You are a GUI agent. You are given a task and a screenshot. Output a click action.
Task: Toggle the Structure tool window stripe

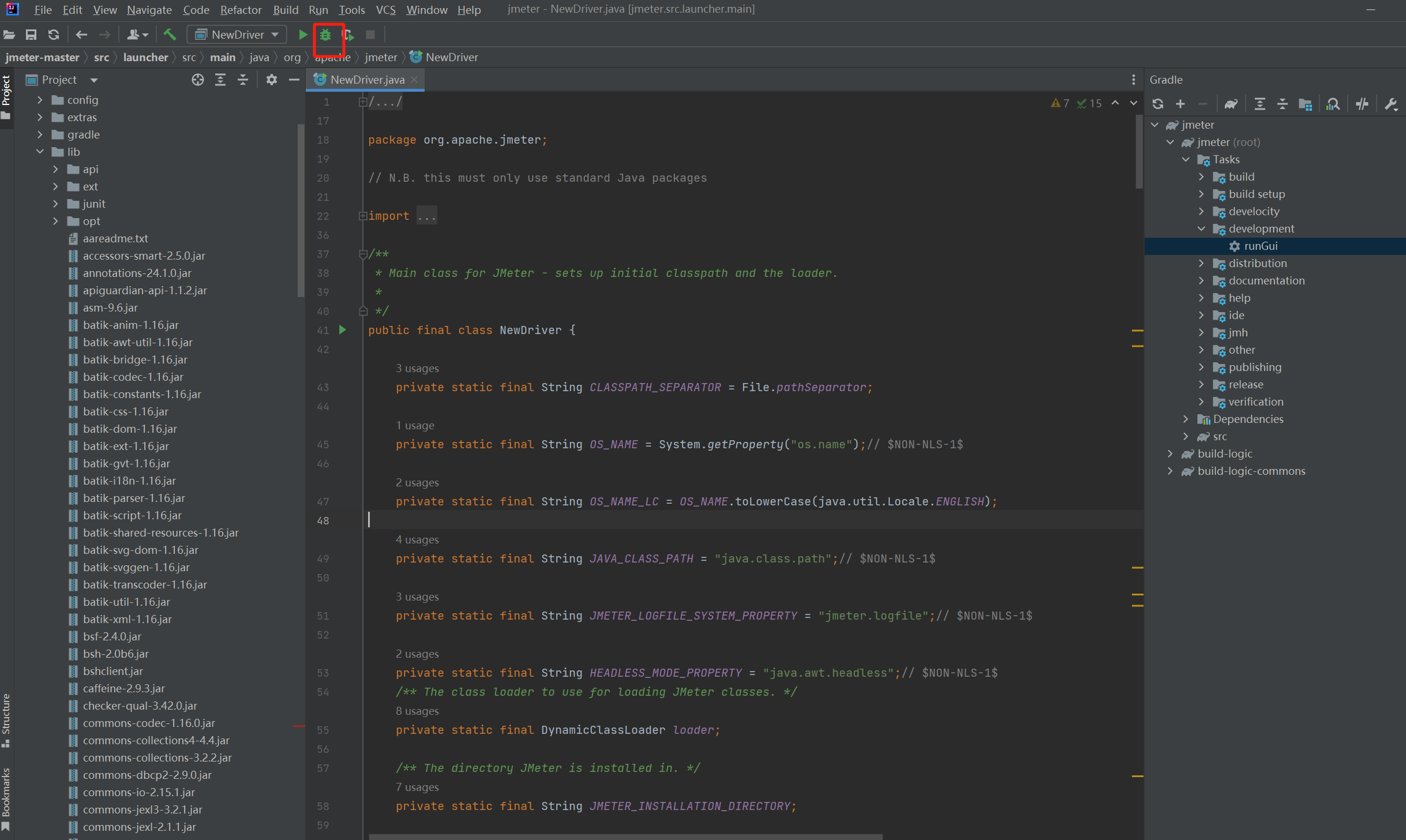click(x=6, y=719)
